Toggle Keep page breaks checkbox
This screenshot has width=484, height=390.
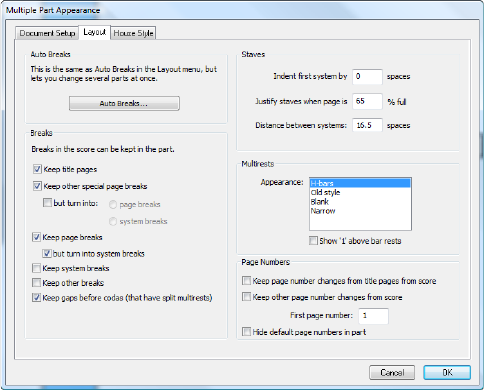pyautogui.click(x=36, y=237)
